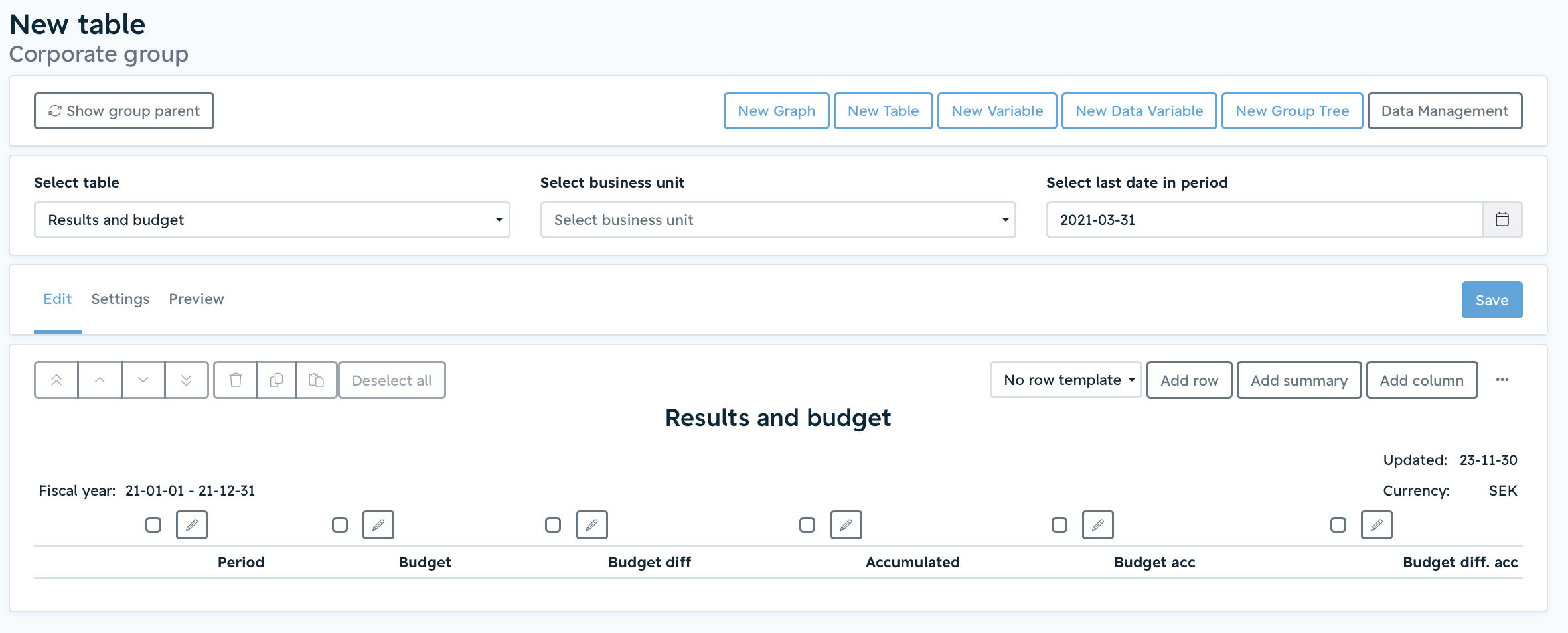Click Add column button
Viewport: 1568px width, 633px height.
(1422, 380)
